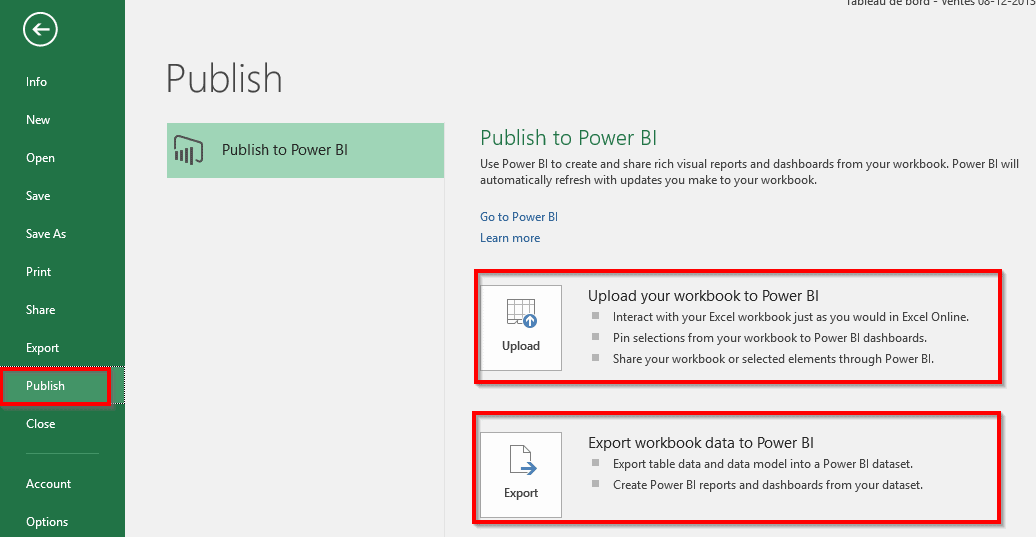Screen dimensions: 1036x537
Task: Select the highlighted Publish menu item
Action: [46, 386]
